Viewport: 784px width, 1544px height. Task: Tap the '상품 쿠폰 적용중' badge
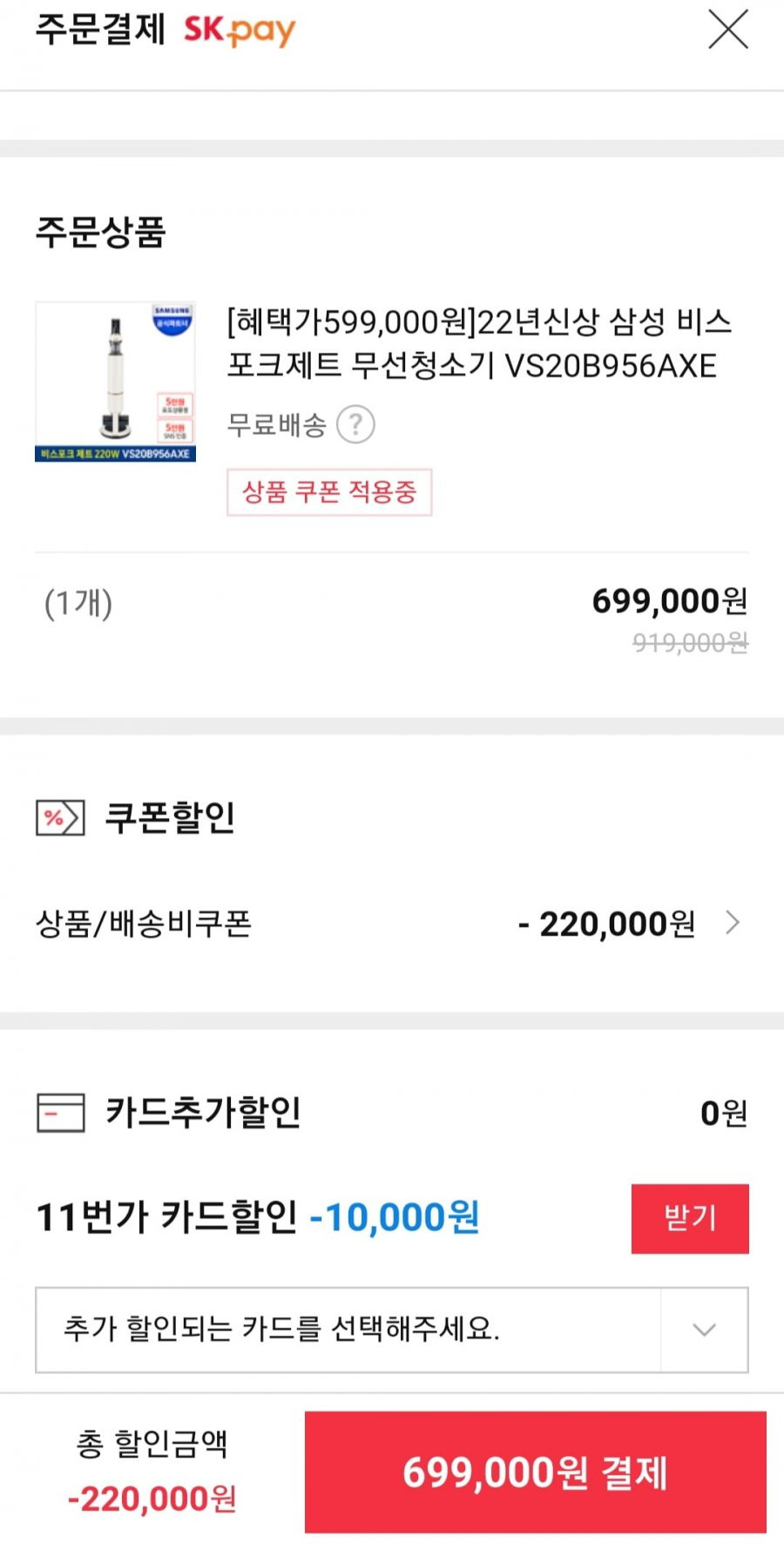tap(329, 492)
